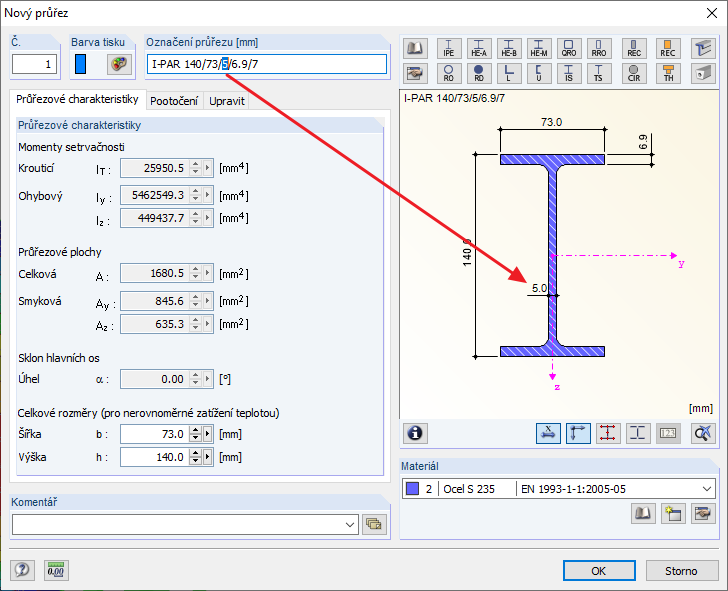
Task: Open units and decimals 0.00 icon
Action: [56, 570]
